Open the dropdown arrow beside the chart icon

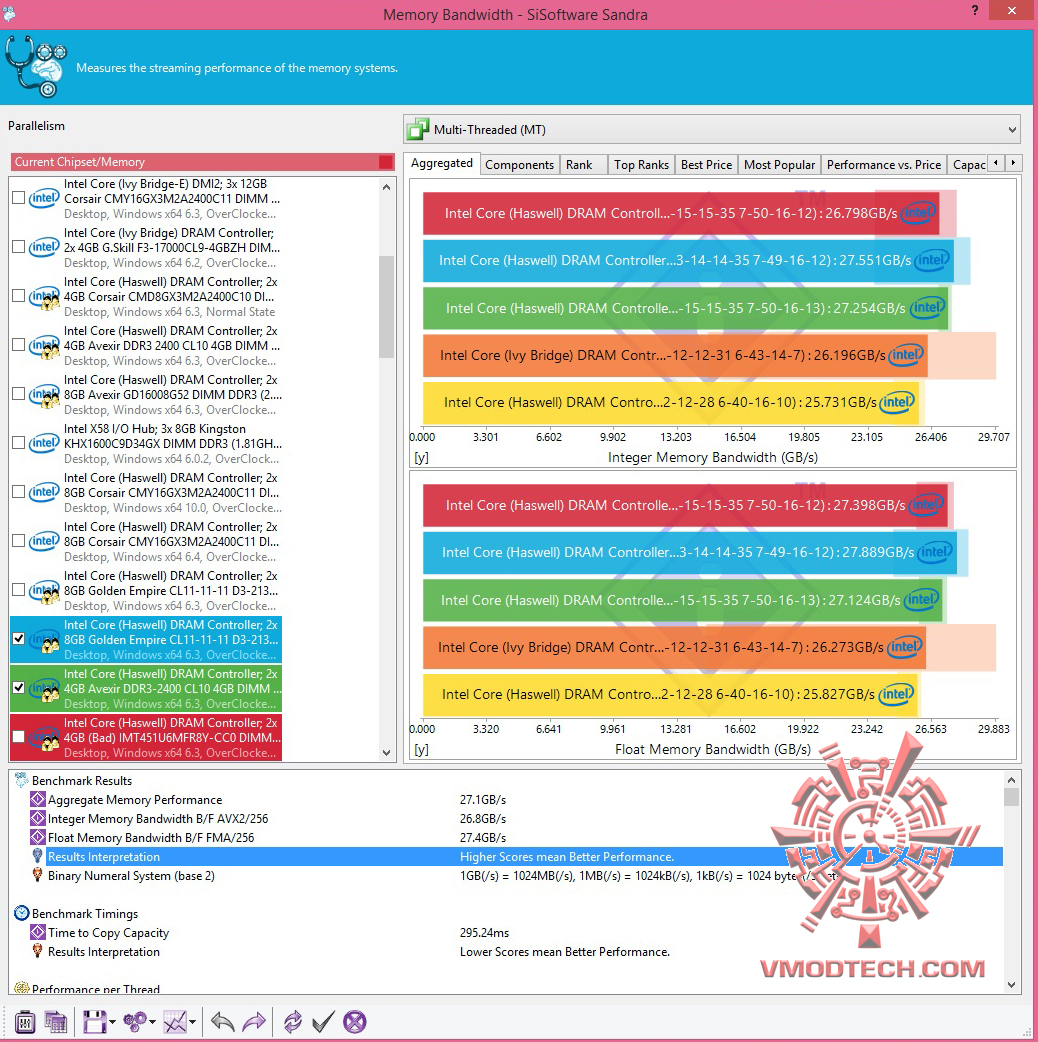point(193,1022)
